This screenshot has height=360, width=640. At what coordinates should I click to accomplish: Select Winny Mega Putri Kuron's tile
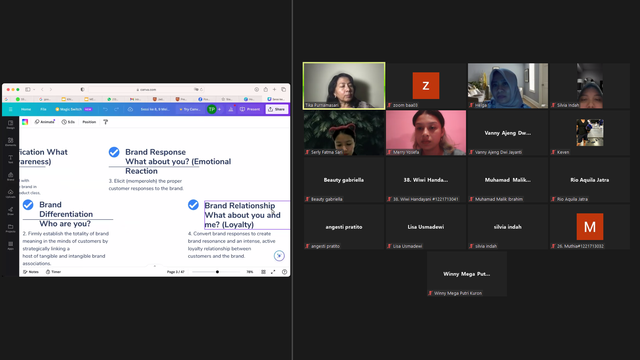(467, 274)
